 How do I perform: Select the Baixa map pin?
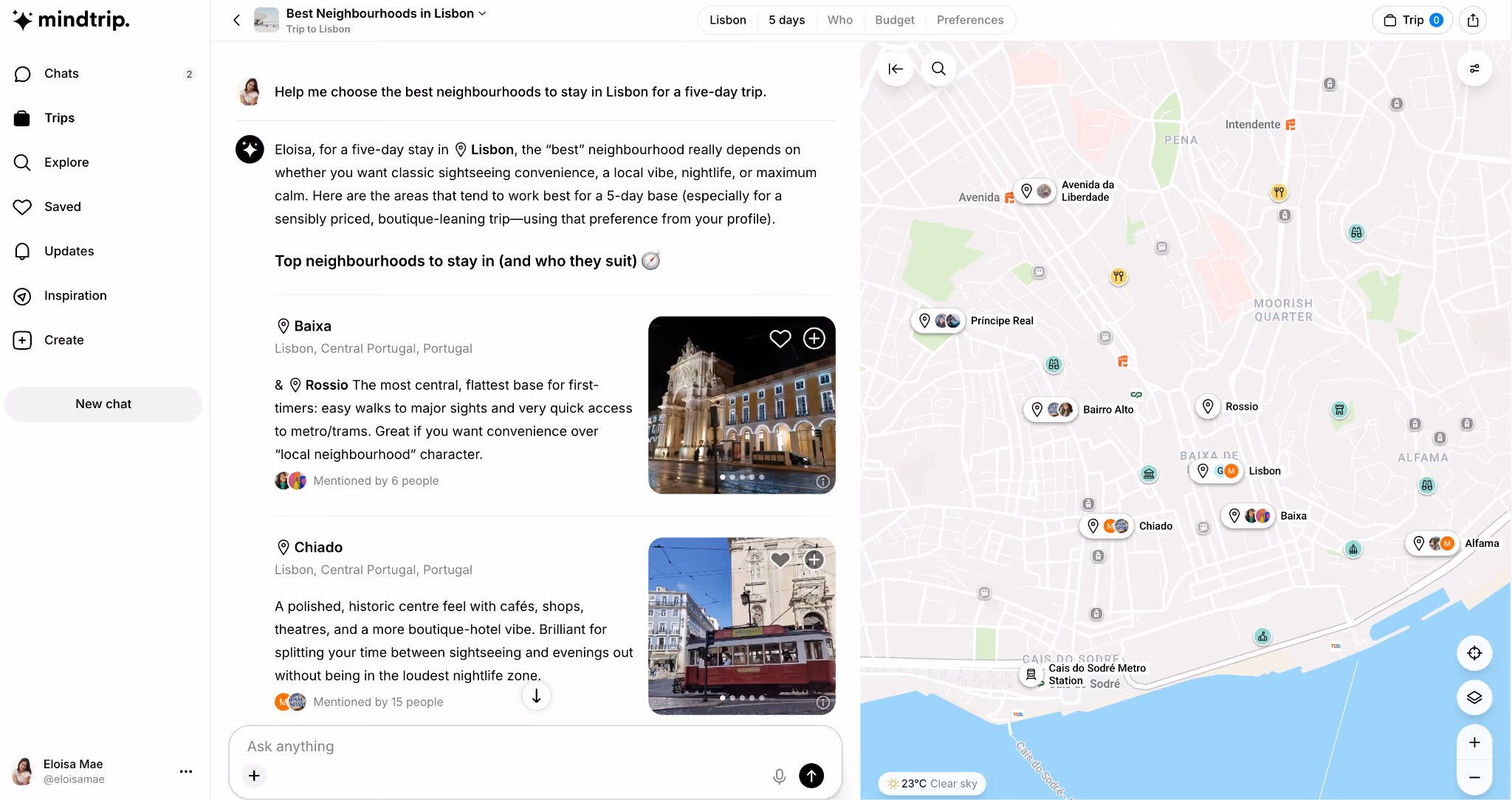click(x=1248, y=516)
